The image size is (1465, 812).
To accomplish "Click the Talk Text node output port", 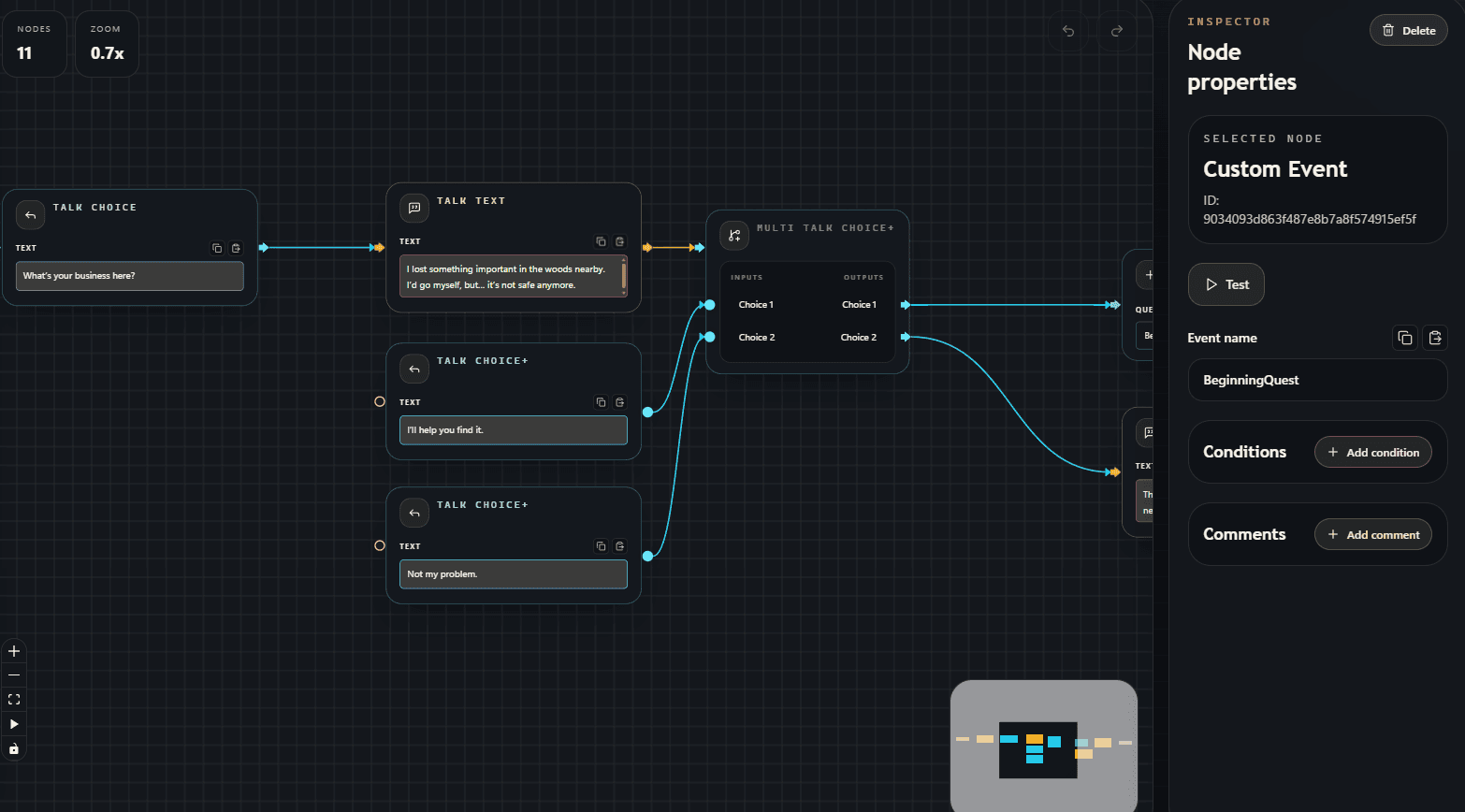I will click(646, 248).
